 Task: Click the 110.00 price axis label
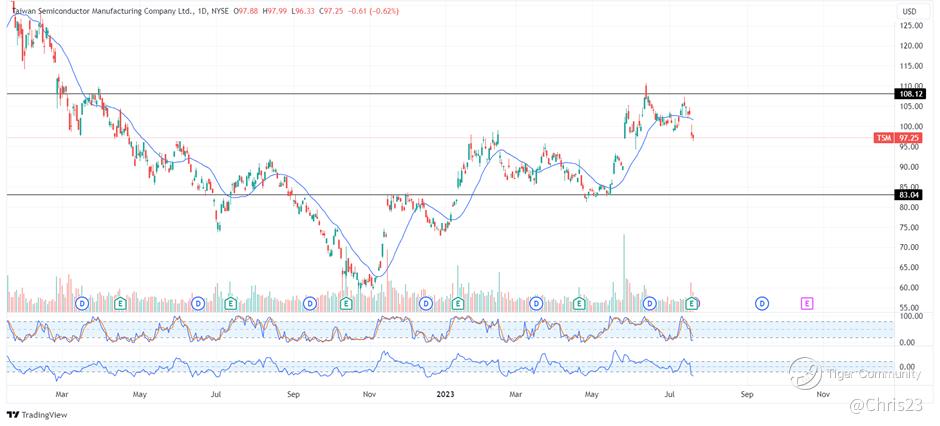[909, 86]
